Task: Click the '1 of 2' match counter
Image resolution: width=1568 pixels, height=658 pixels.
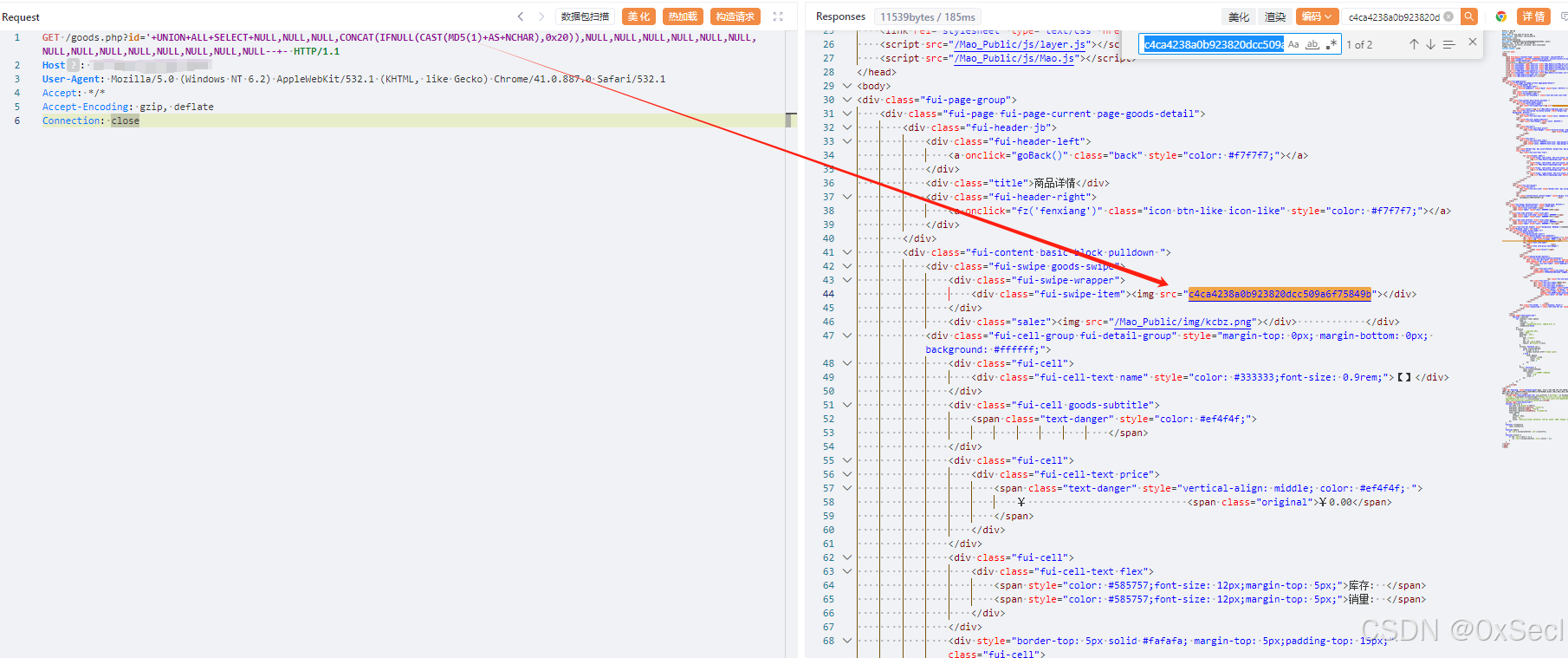Action: point(1359,44)
